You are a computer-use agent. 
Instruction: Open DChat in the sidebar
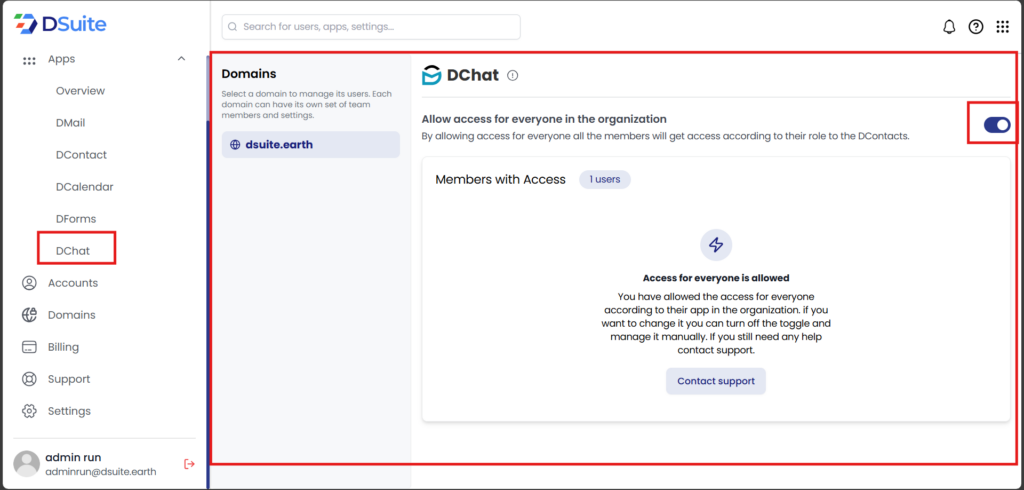click(73, 251)
